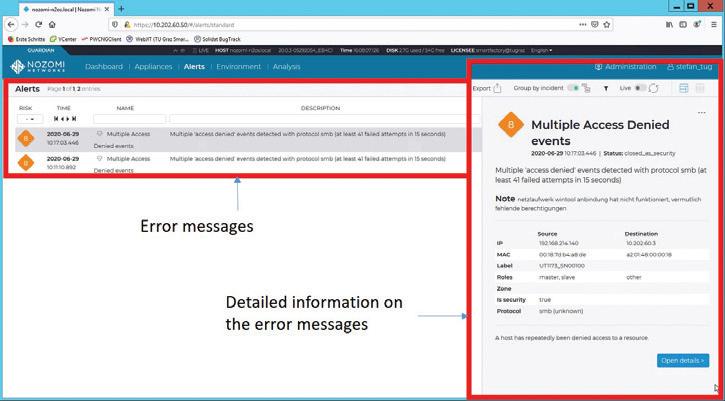Open the Dashboard menu
The width and height of the screenshot is (725, 401).
[x=104, y=67]
